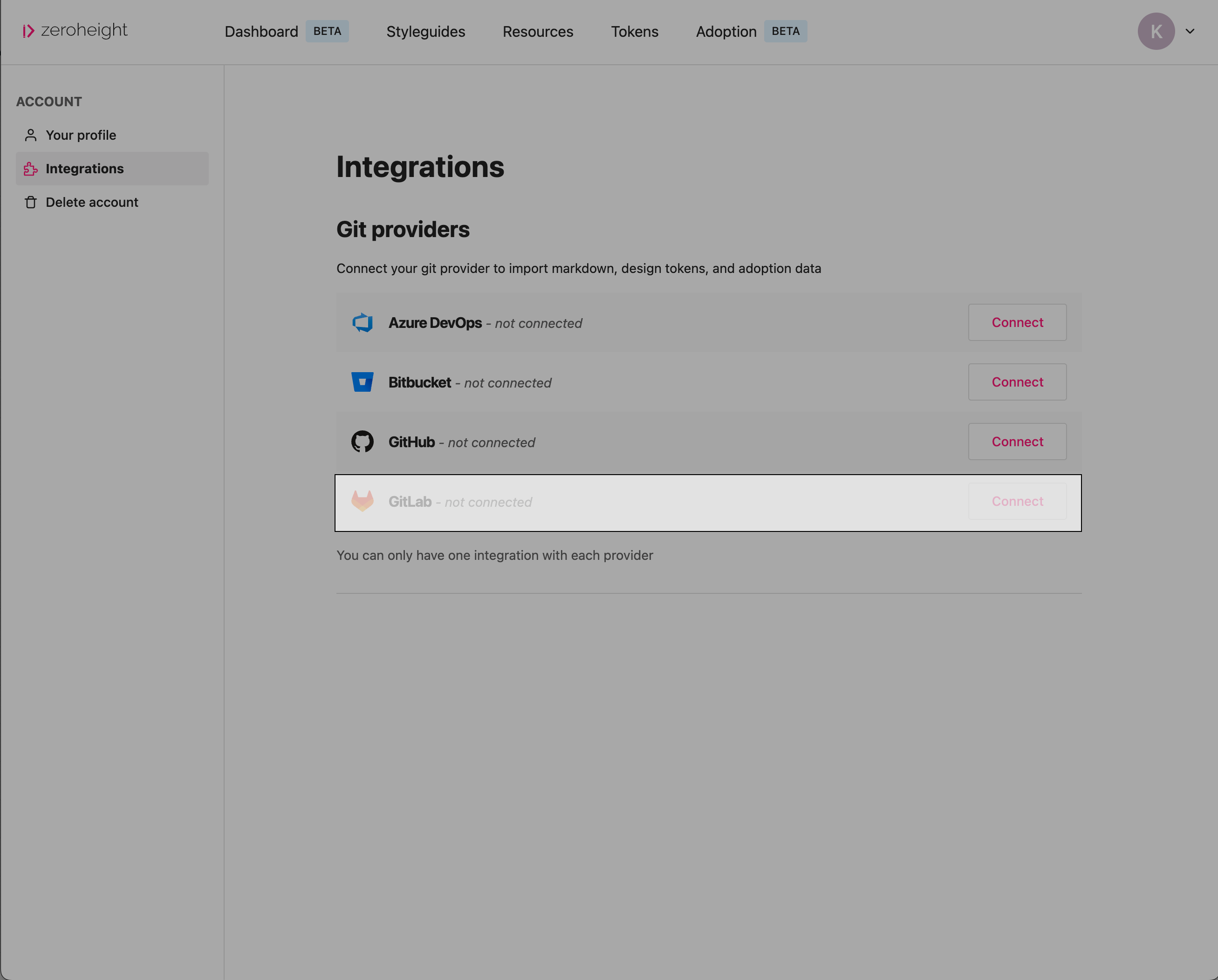This screenshot has width=1218, height=980.
Task: Connect GitHub
Action: click(x=1017, y=442)
